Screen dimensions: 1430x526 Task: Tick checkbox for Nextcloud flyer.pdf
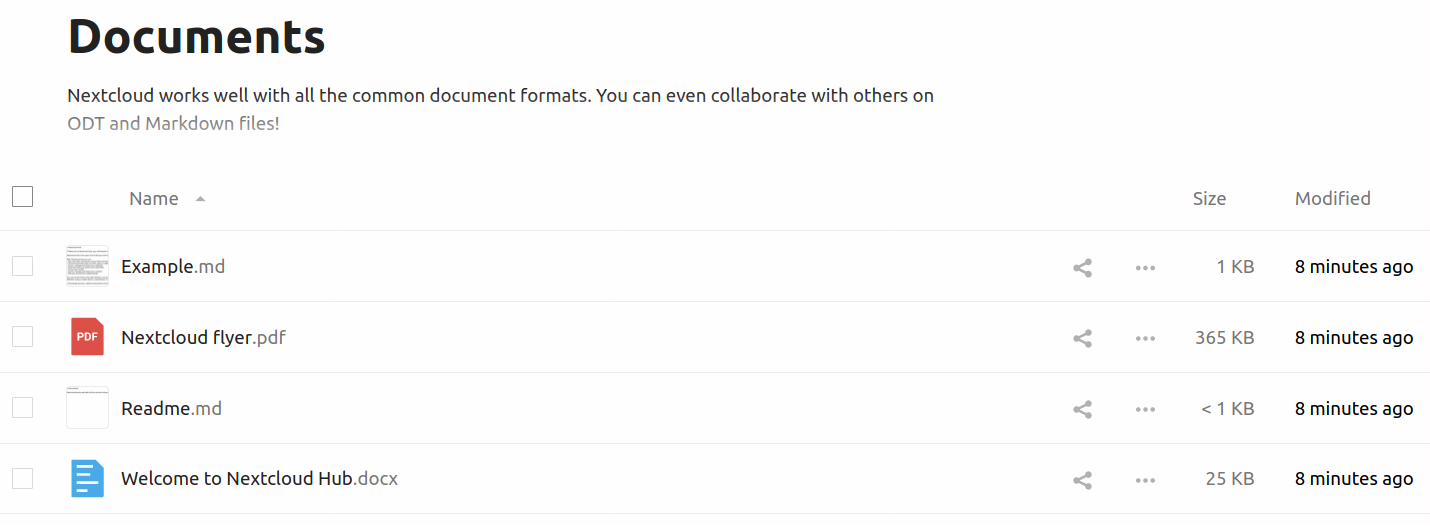[23, 337]
